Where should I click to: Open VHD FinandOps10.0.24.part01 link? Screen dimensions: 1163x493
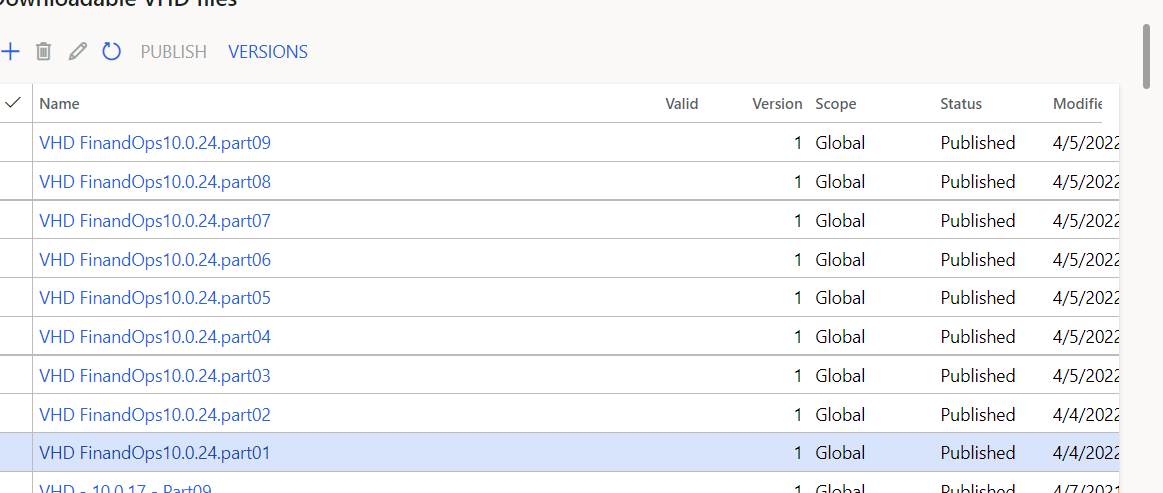coord(155,452)
